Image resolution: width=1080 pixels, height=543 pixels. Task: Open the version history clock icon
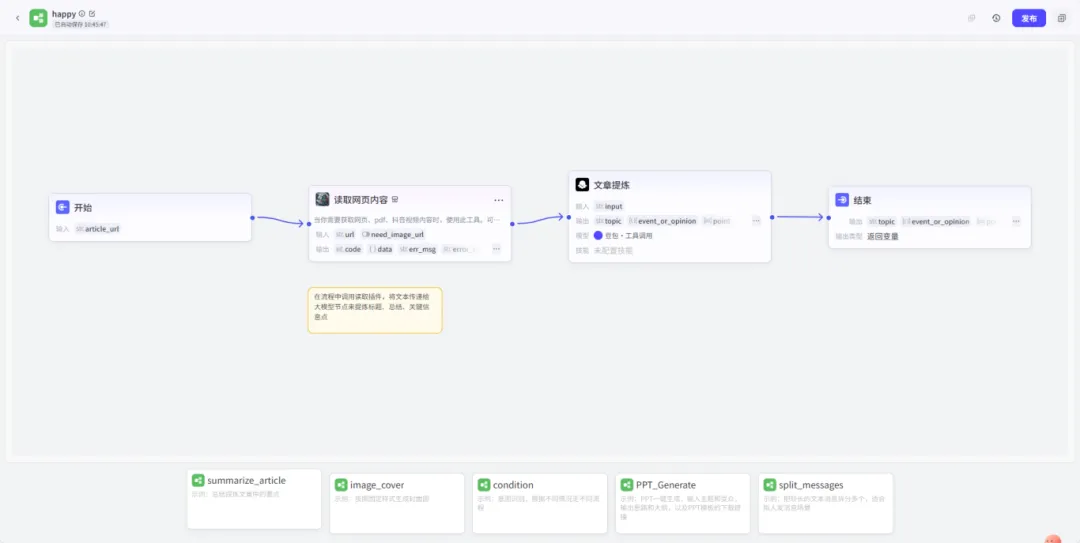point(996,18)
